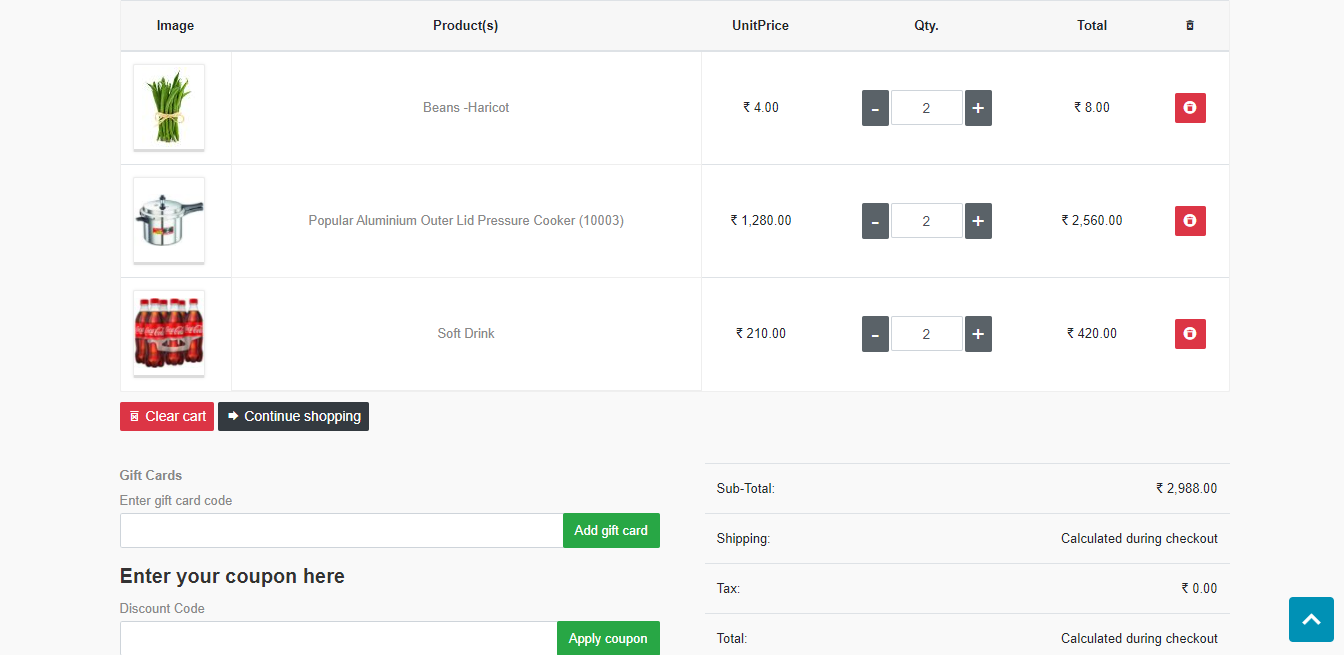This screenshot has width=1344, height=655.
Task: Delete Beans -Haricot from cart
Action: coord(1189,108)
